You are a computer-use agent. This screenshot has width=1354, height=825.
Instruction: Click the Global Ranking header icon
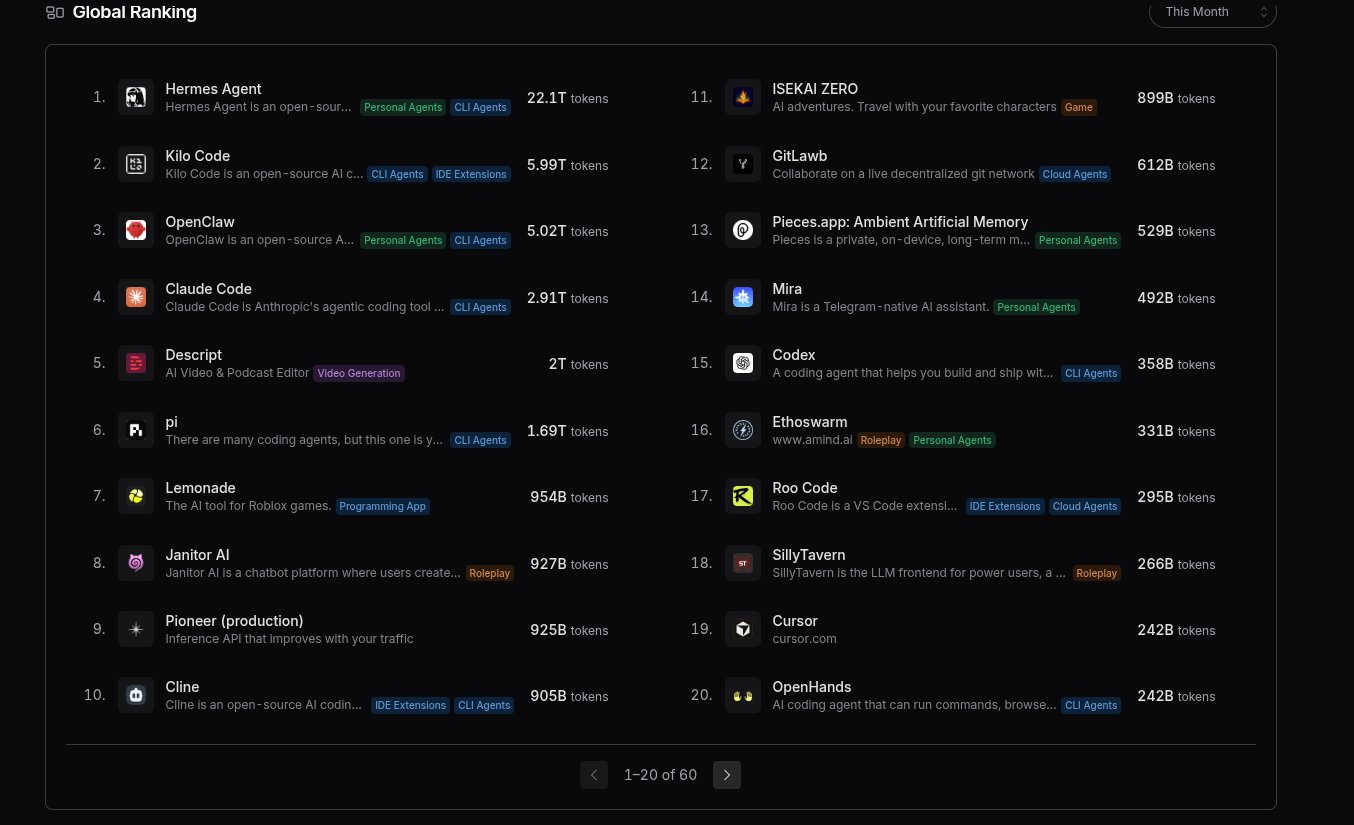point(55,12)
